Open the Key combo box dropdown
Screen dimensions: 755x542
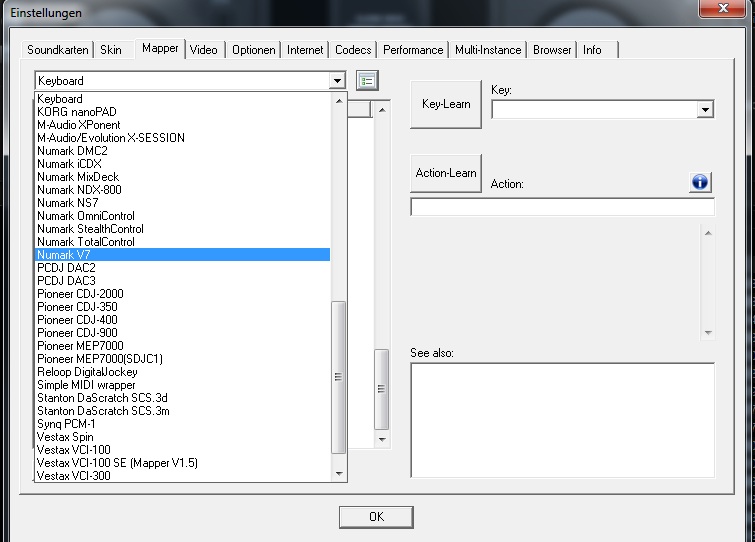[x=705, y=110]
